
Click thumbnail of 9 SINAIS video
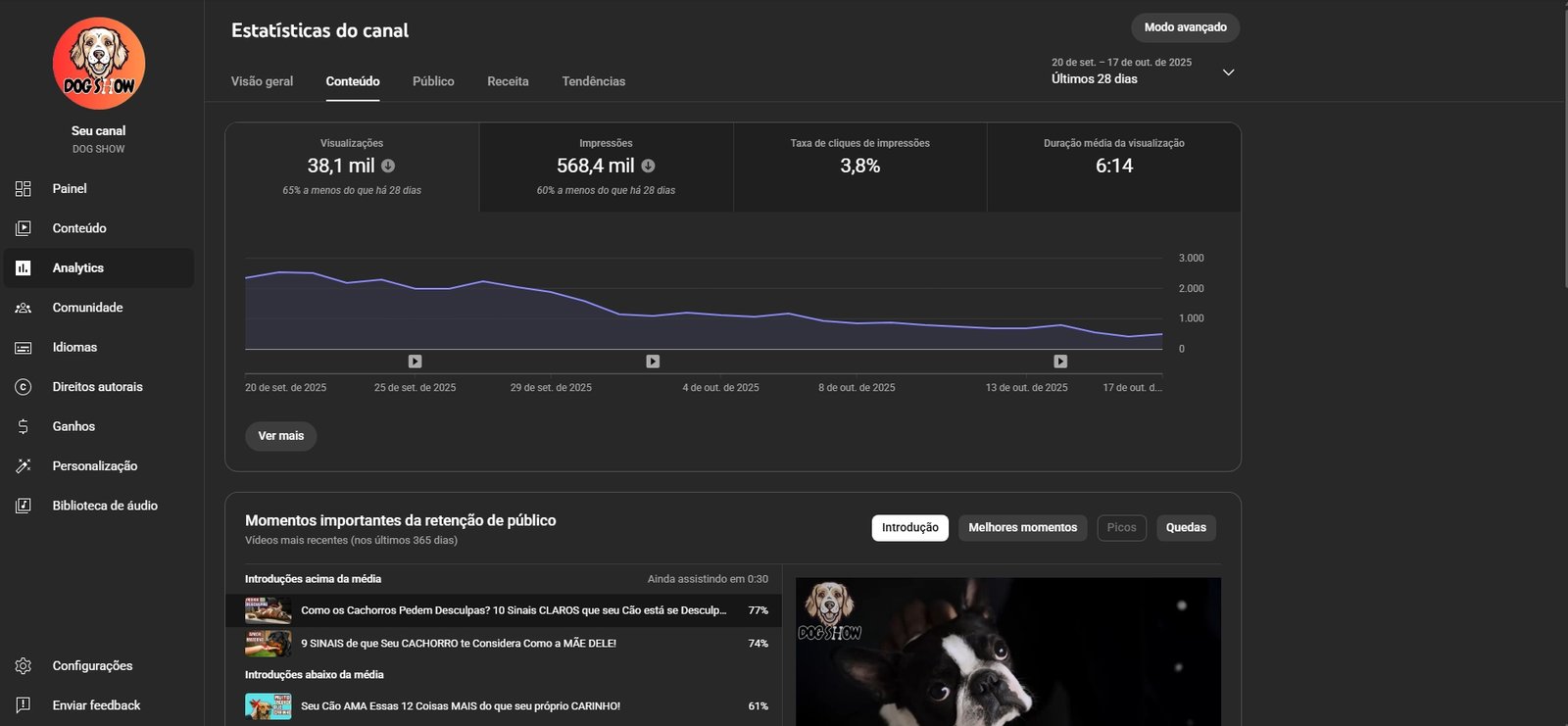(269, 644)
